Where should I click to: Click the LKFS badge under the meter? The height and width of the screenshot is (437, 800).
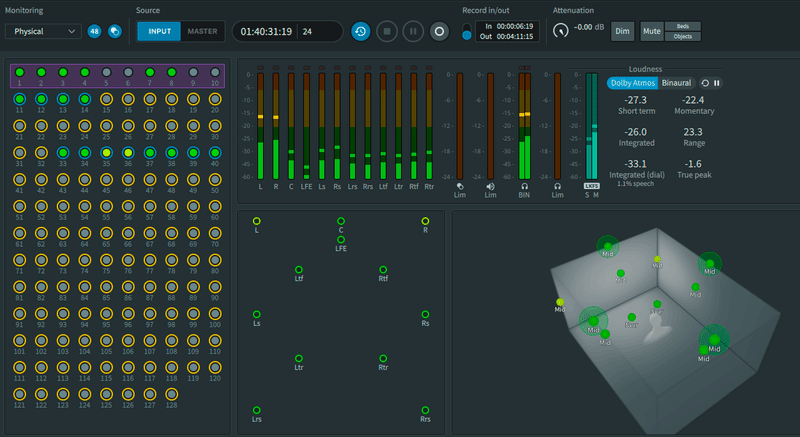click(x=592, y=186)
